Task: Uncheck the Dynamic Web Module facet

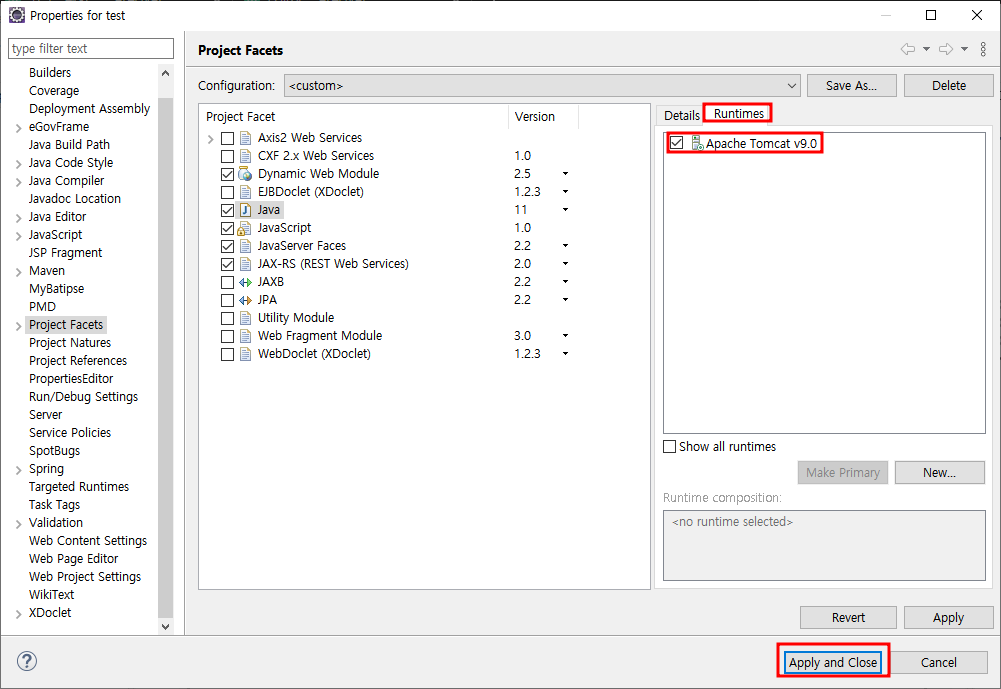Action: 227,174
